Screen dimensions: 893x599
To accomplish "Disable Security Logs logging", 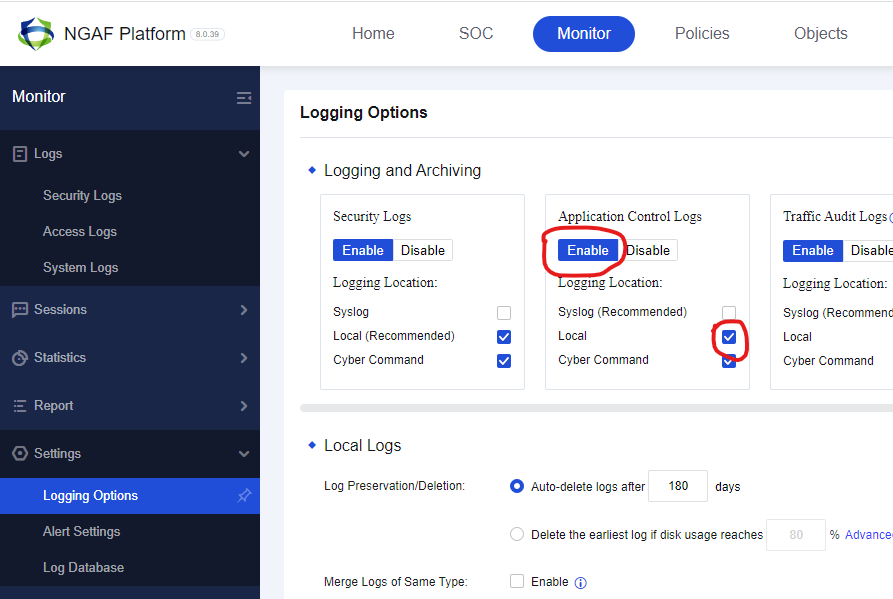I will click(x=422, y=250).
